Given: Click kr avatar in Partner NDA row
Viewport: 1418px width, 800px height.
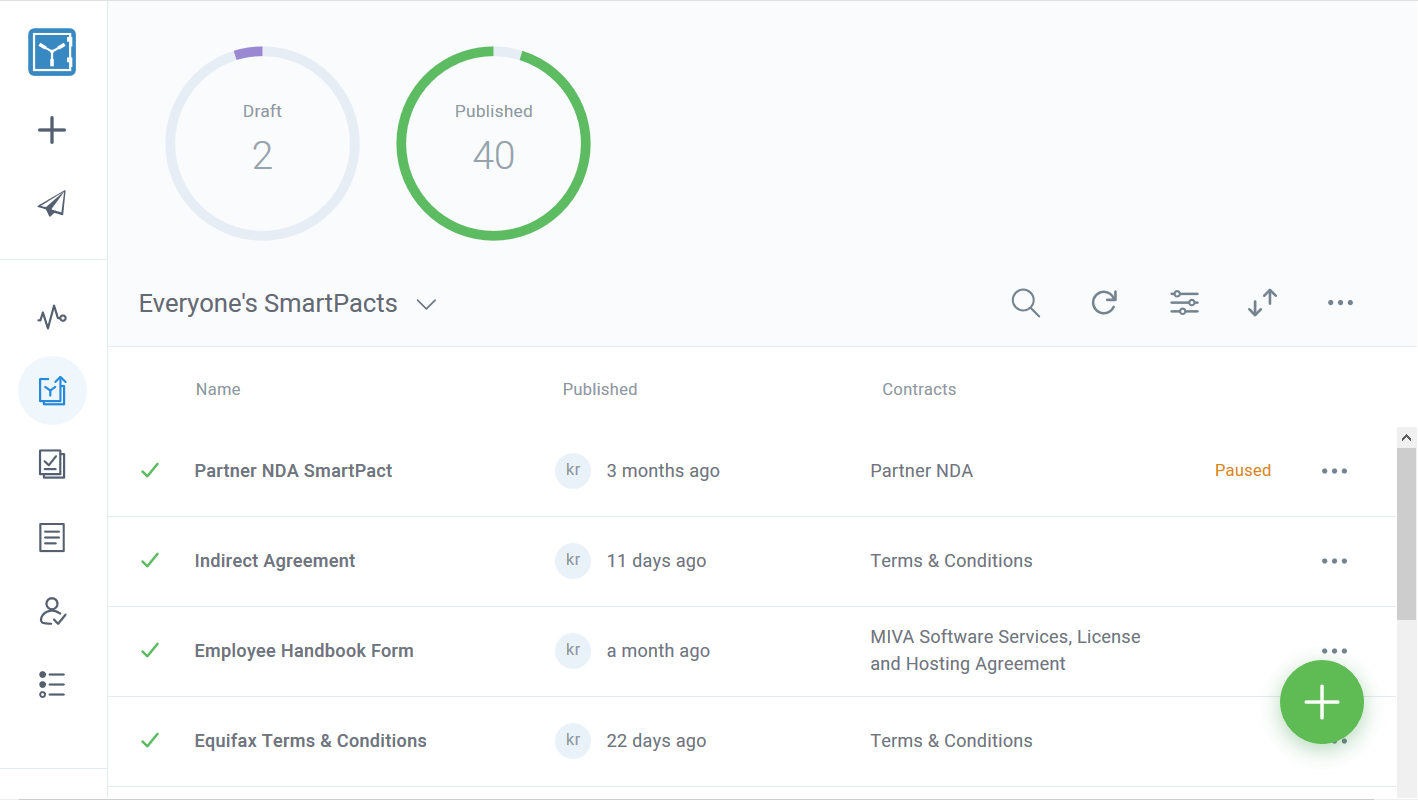Looking at the screenshot, I should pyautogui.click(x=573, y=470).
